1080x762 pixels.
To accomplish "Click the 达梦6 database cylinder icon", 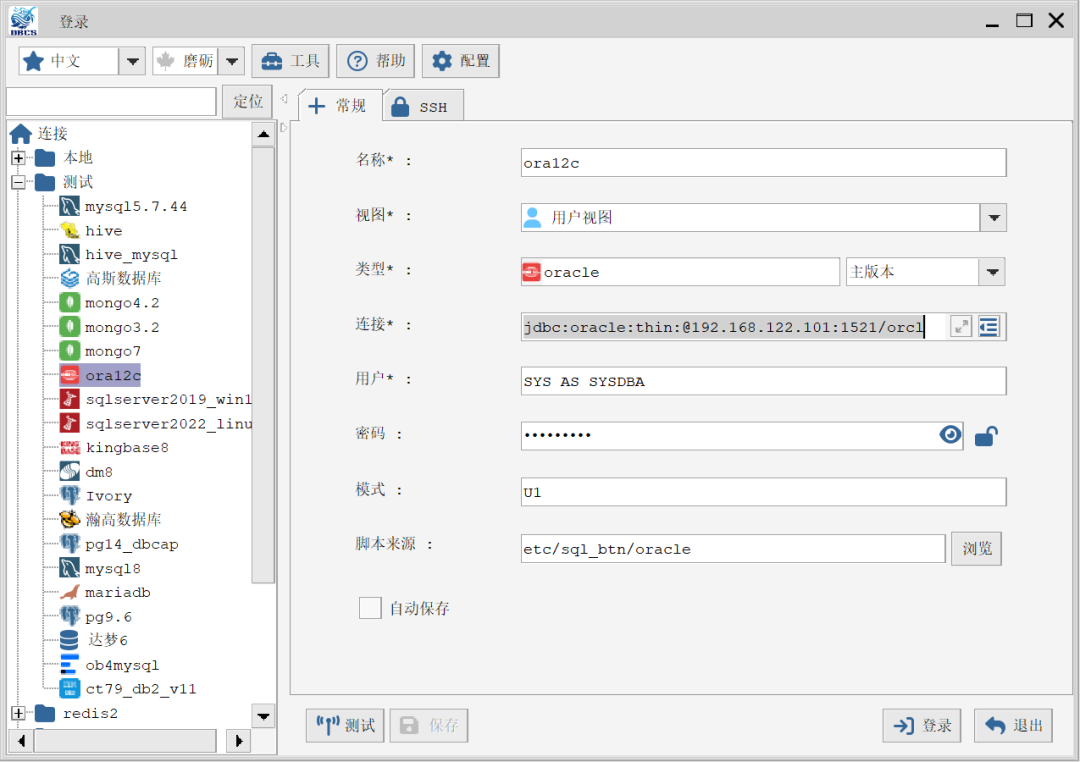I will click(x=70, y=640).
